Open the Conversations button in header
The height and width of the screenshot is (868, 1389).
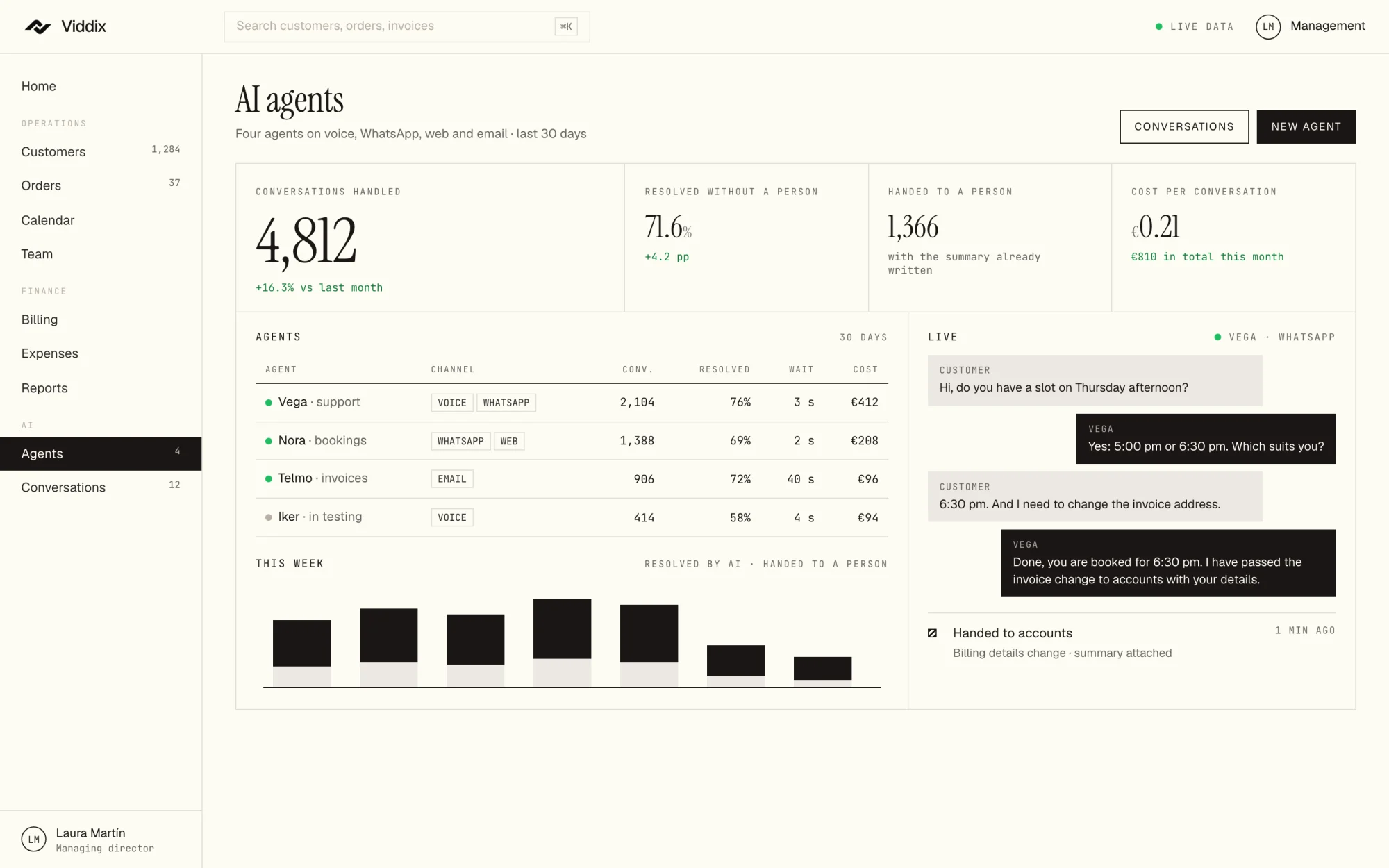(1184, 126)
